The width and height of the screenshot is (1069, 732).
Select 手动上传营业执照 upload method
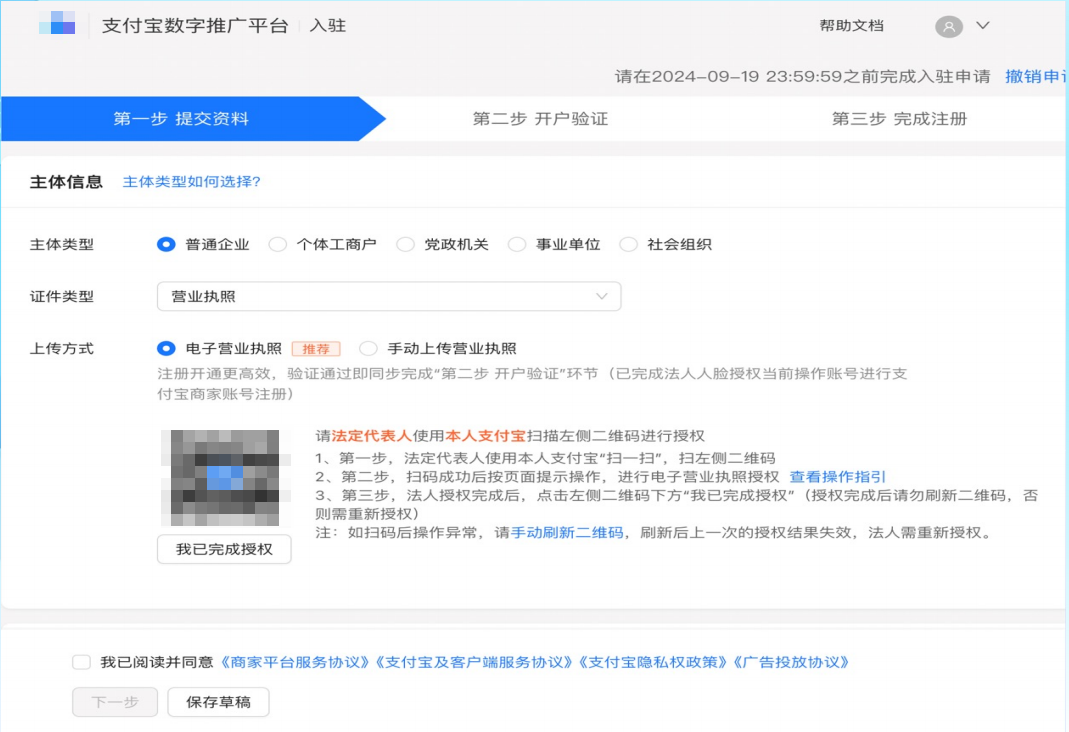click(368, 349)
